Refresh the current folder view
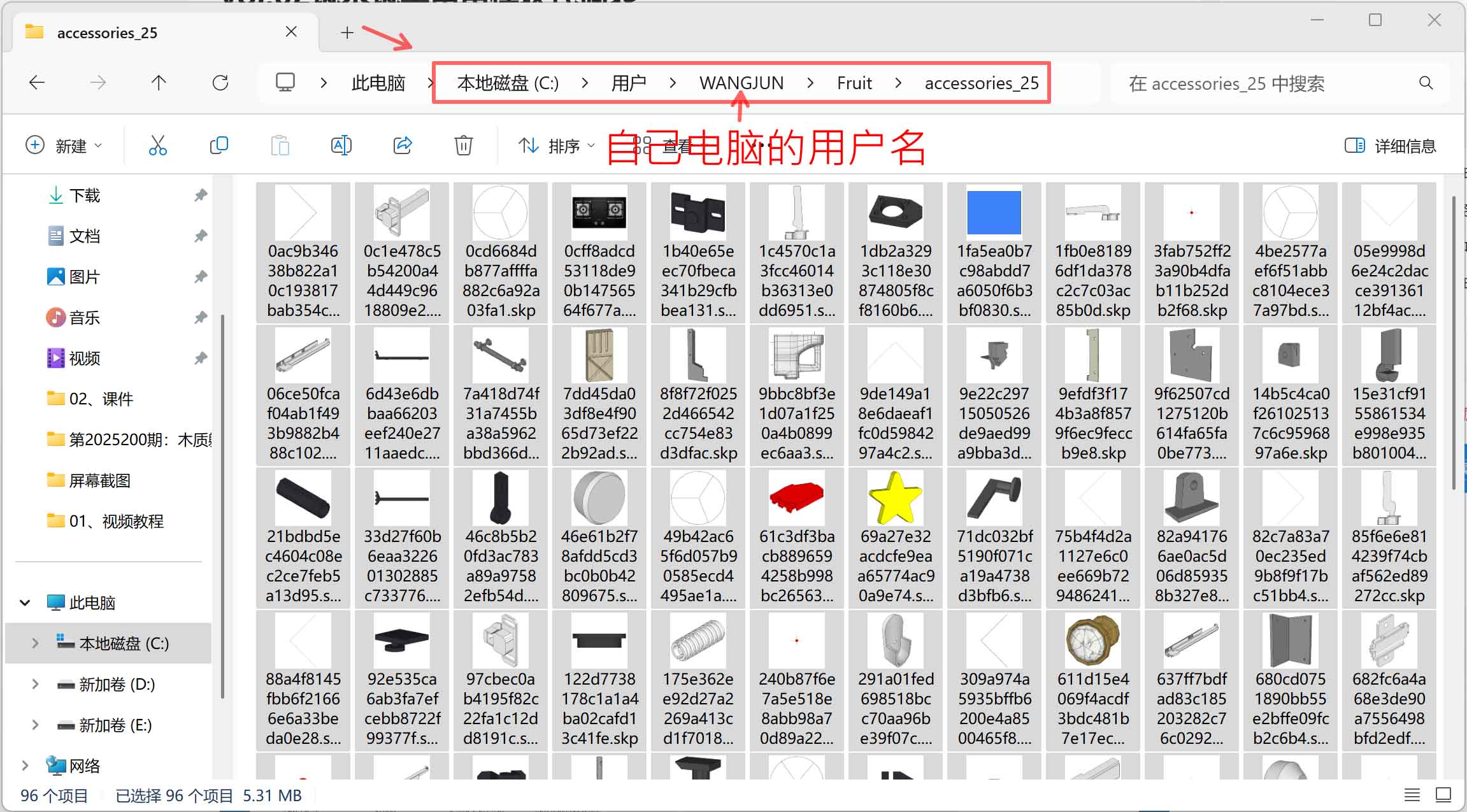Viewport: 1467px width, 812px height. (x=220, y=82)
